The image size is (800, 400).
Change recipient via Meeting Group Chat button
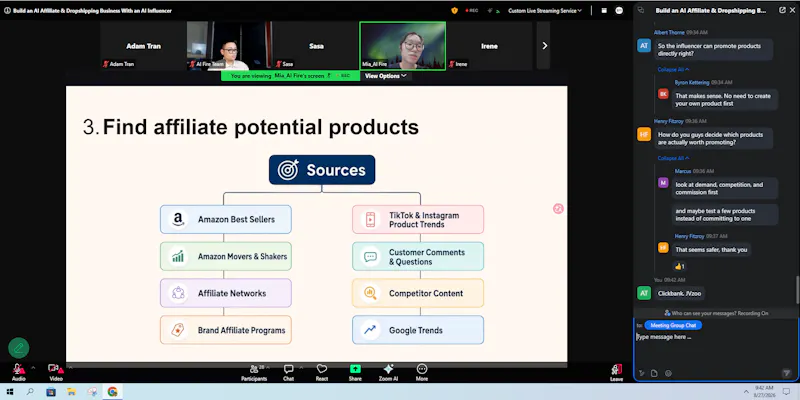[x=673, y=326]
